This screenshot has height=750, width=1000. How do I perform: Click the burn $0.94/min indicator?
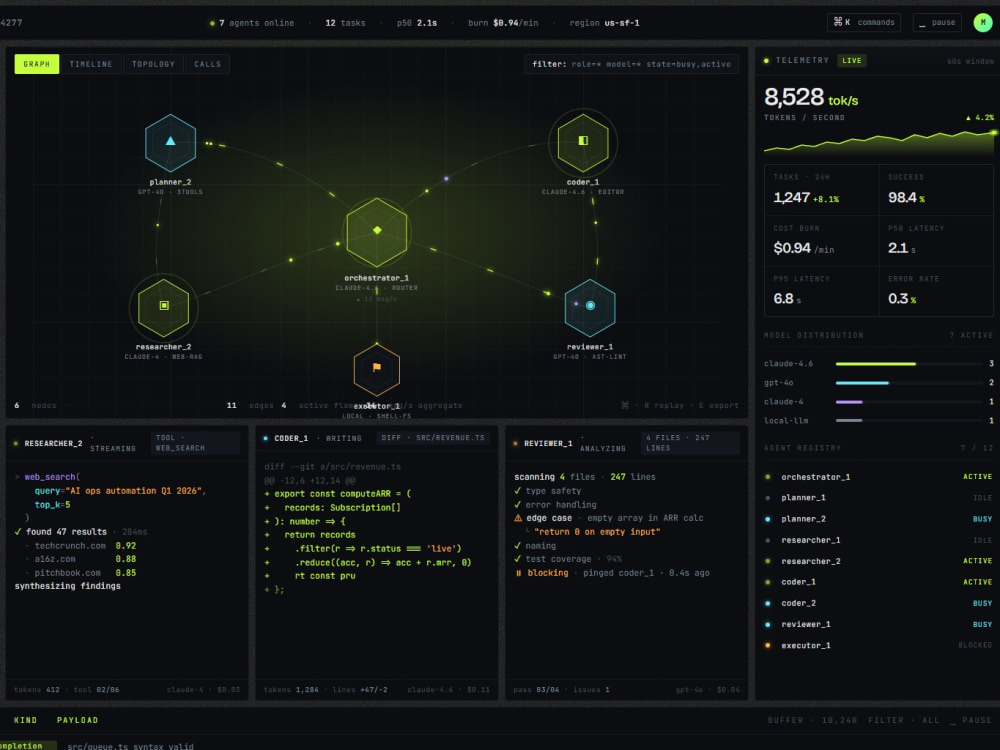click(503, 23)
